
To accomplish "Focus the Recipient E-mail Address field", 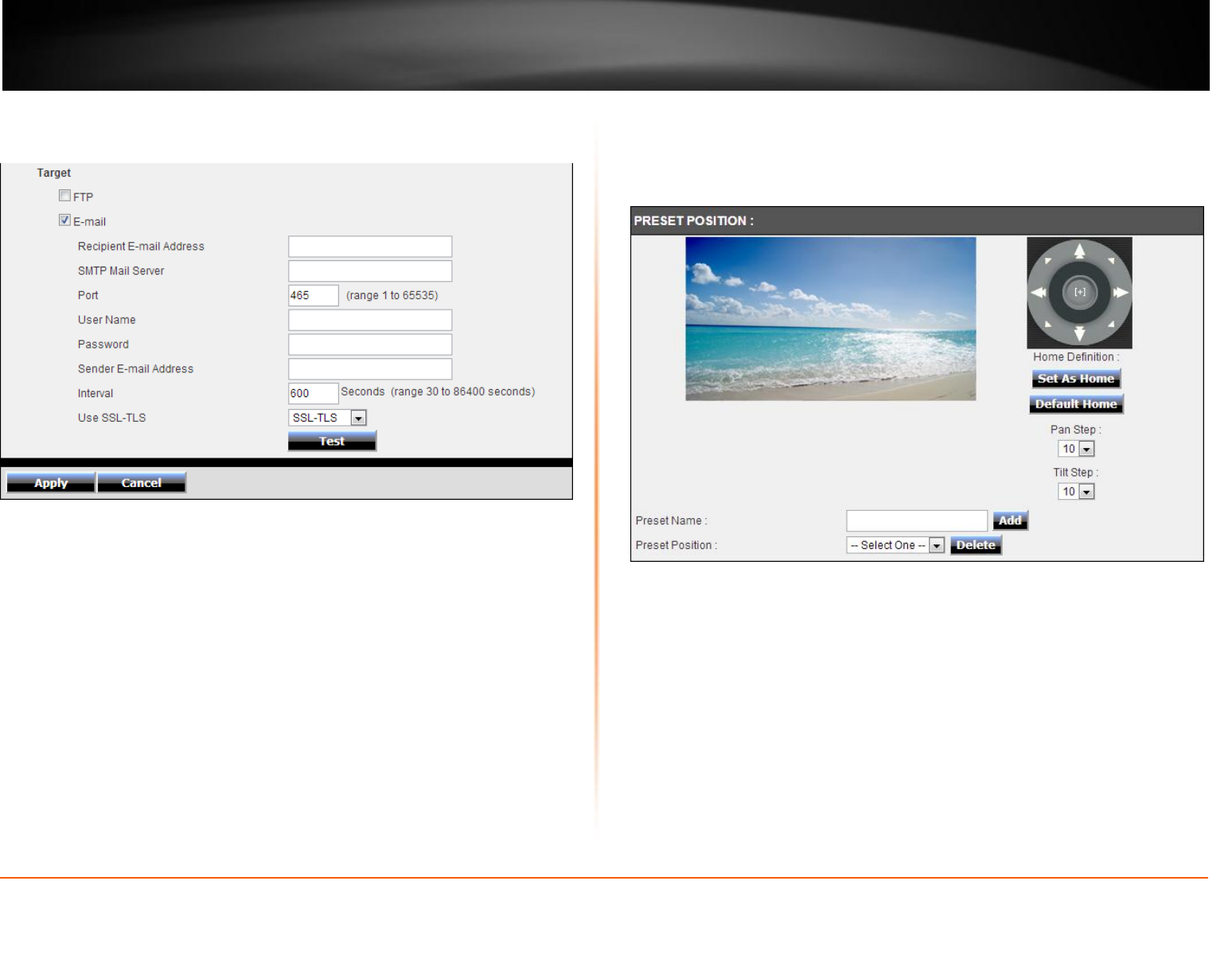I will click(x=370, y=247).
